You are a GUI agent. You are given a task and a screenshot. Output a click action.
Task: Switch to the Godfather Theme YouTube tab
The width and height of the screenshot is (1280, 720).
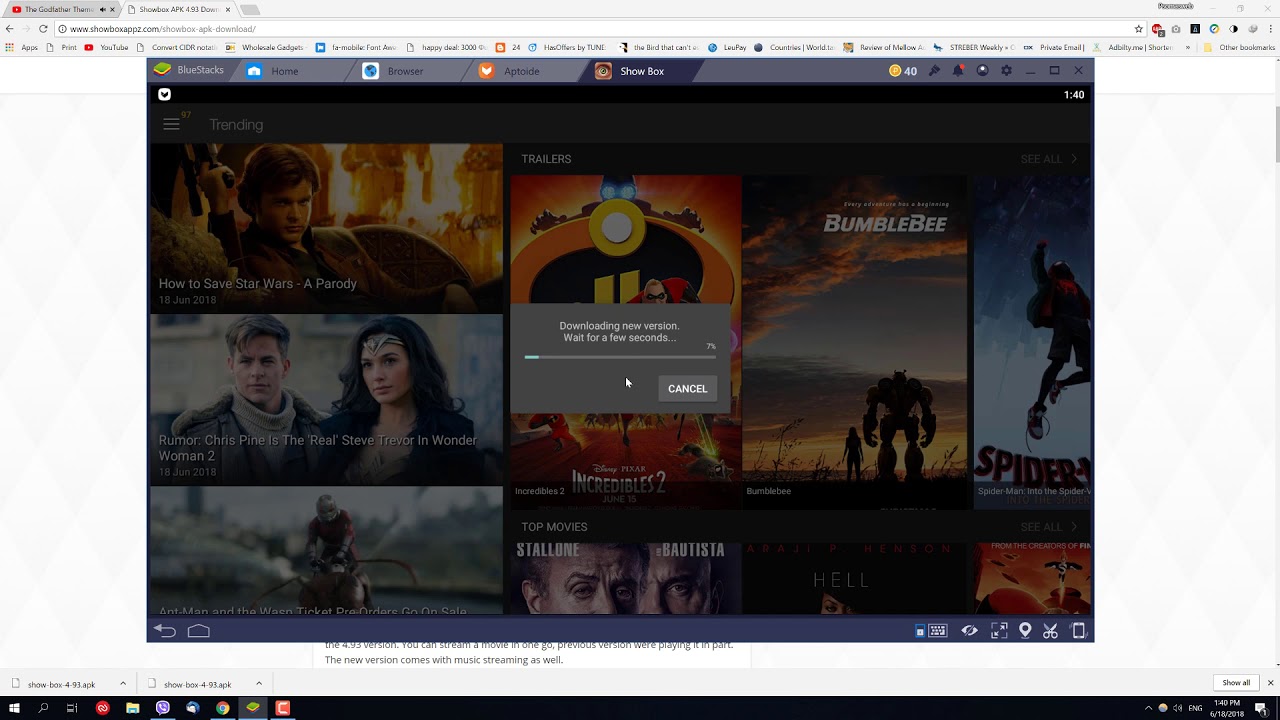[x=60, y=9]
